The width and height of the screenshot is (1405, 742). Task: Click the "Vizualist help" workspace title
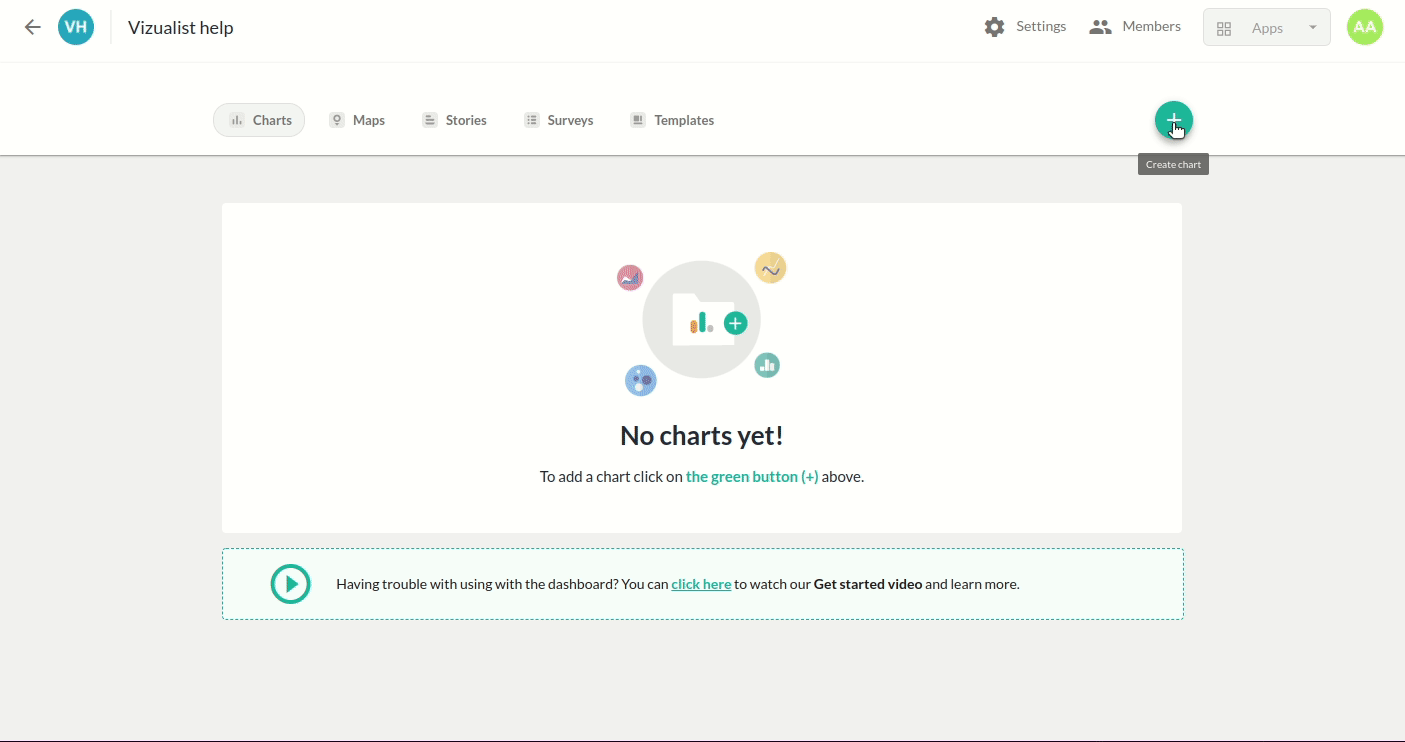(181, 28)
